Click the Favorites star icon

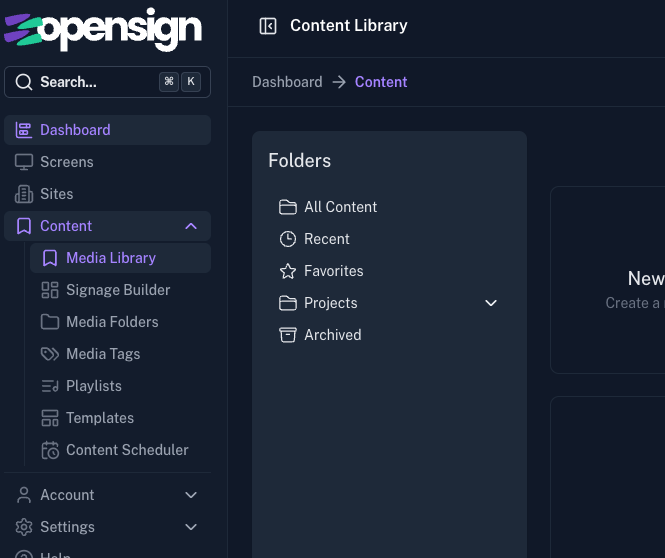pos(288,271)
